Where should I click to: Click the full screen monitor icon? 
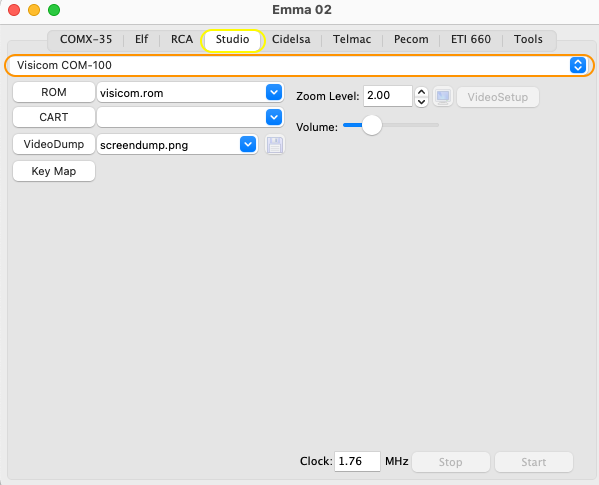[x=443, y=97]
